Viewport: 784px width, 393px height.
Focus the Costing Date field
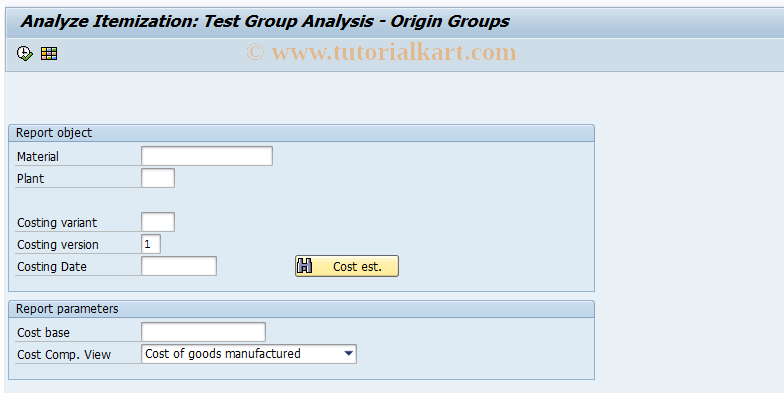(x=179, y=266)
